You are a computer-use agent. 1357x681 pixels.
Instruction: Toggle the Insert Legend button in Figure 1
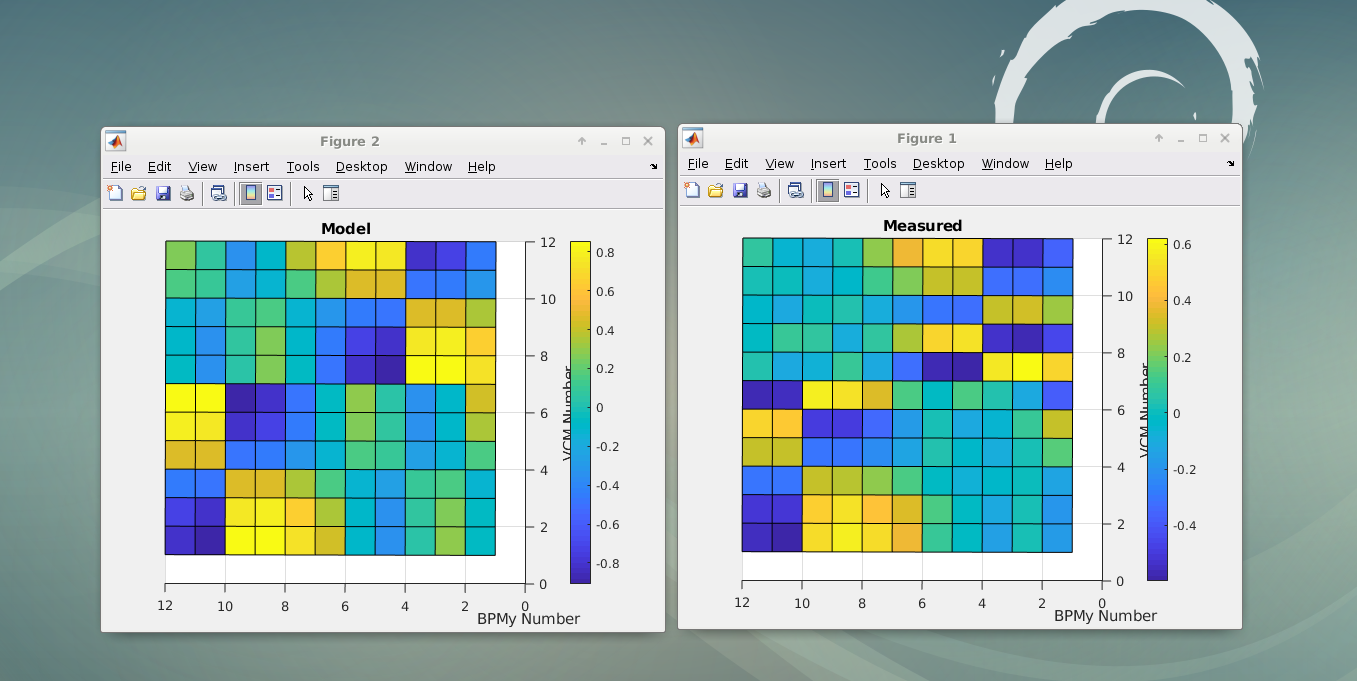pyautogui.click(x=852, y=190)
